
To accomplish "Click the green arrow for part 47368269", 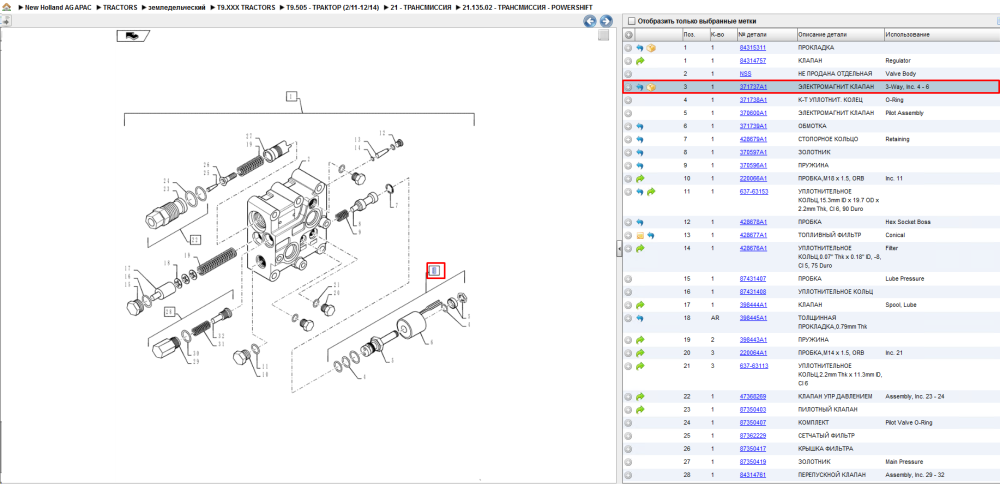I will (640, 397).
